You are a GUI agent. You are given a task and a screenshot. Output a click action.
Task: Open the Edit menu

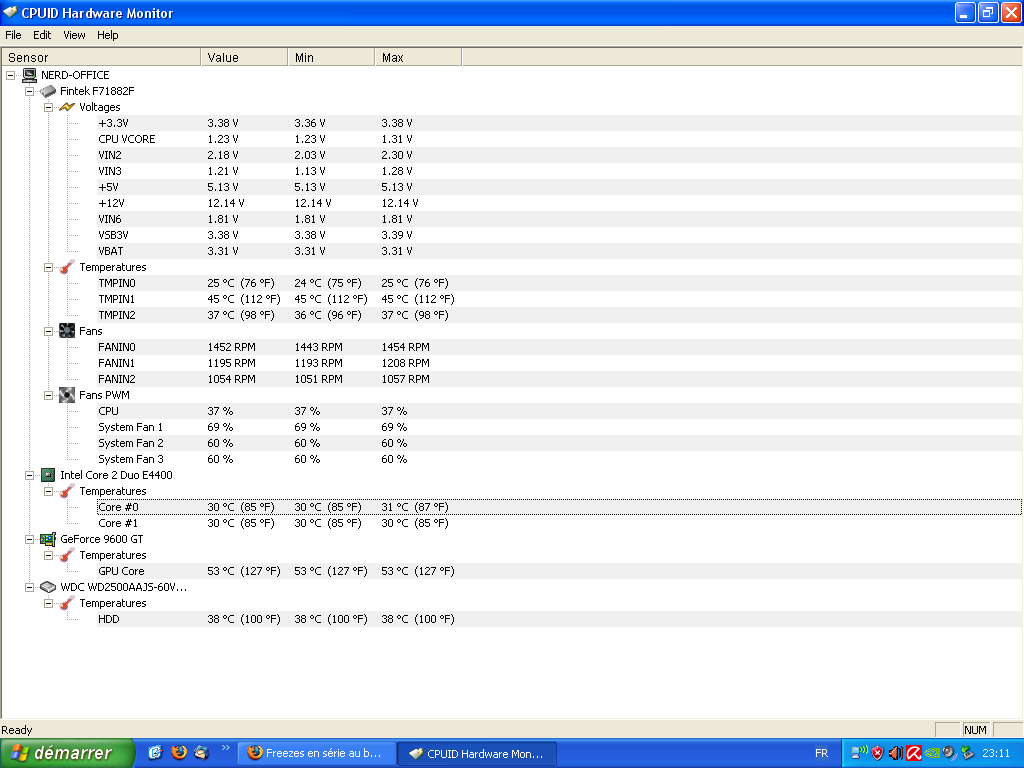42,35
